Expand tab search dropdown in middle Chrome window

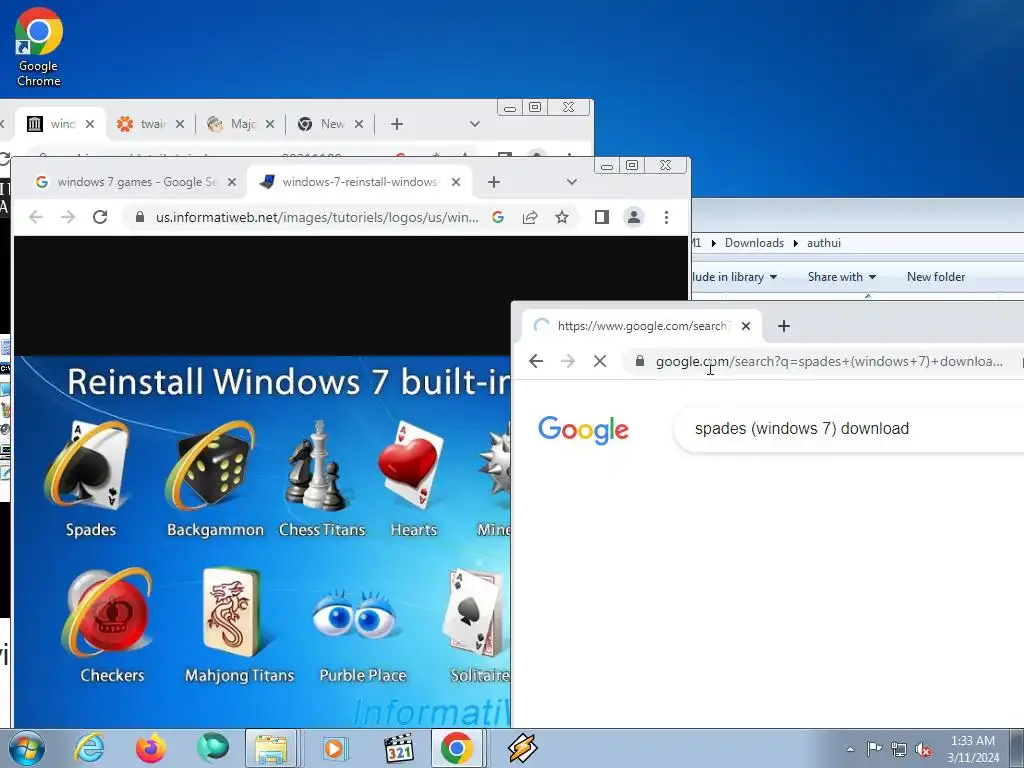[571, 182]
